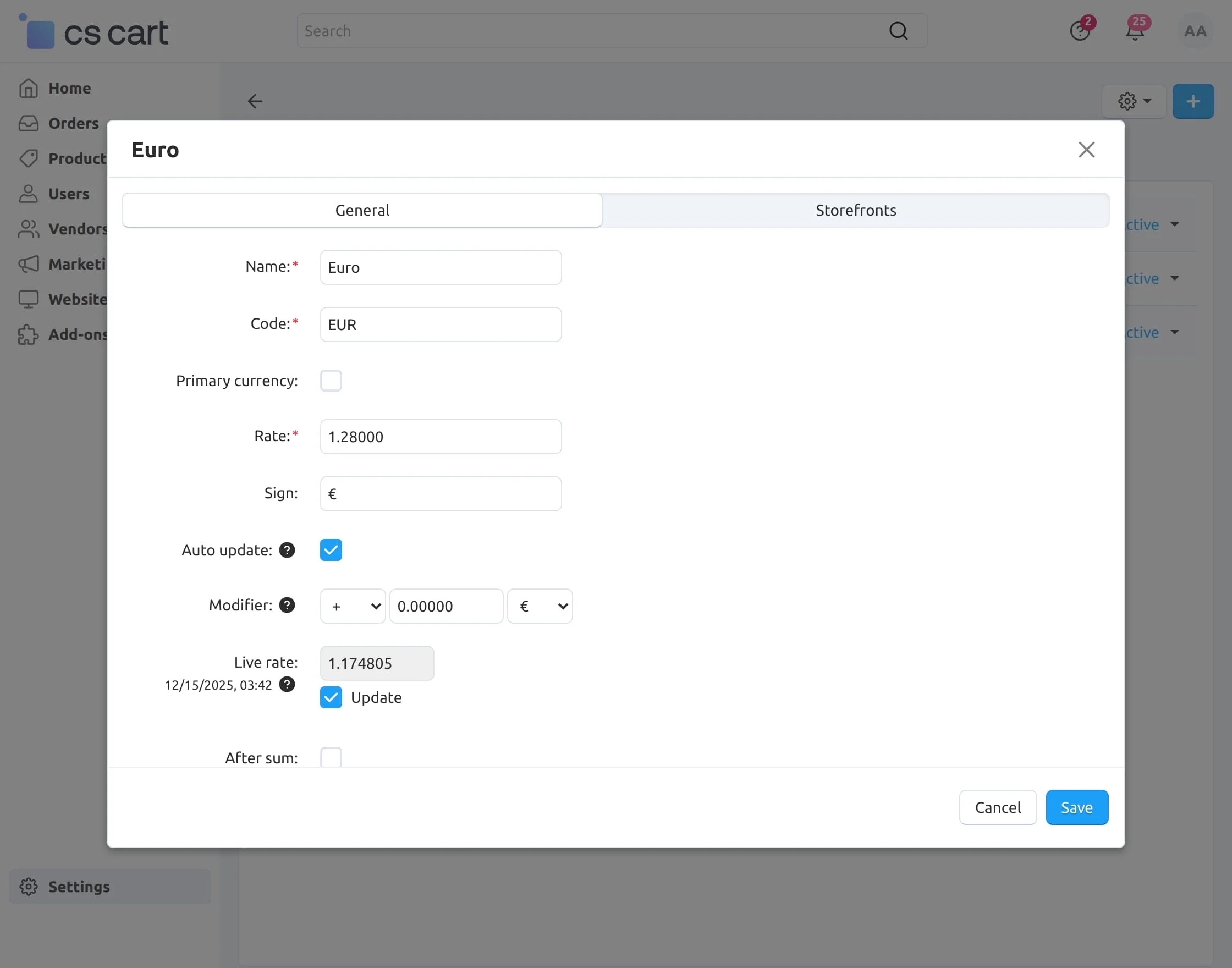This screenshot has width=1232, height=968.
Task: Open the modifier plus sign dropdown
Action: [353, 606]
